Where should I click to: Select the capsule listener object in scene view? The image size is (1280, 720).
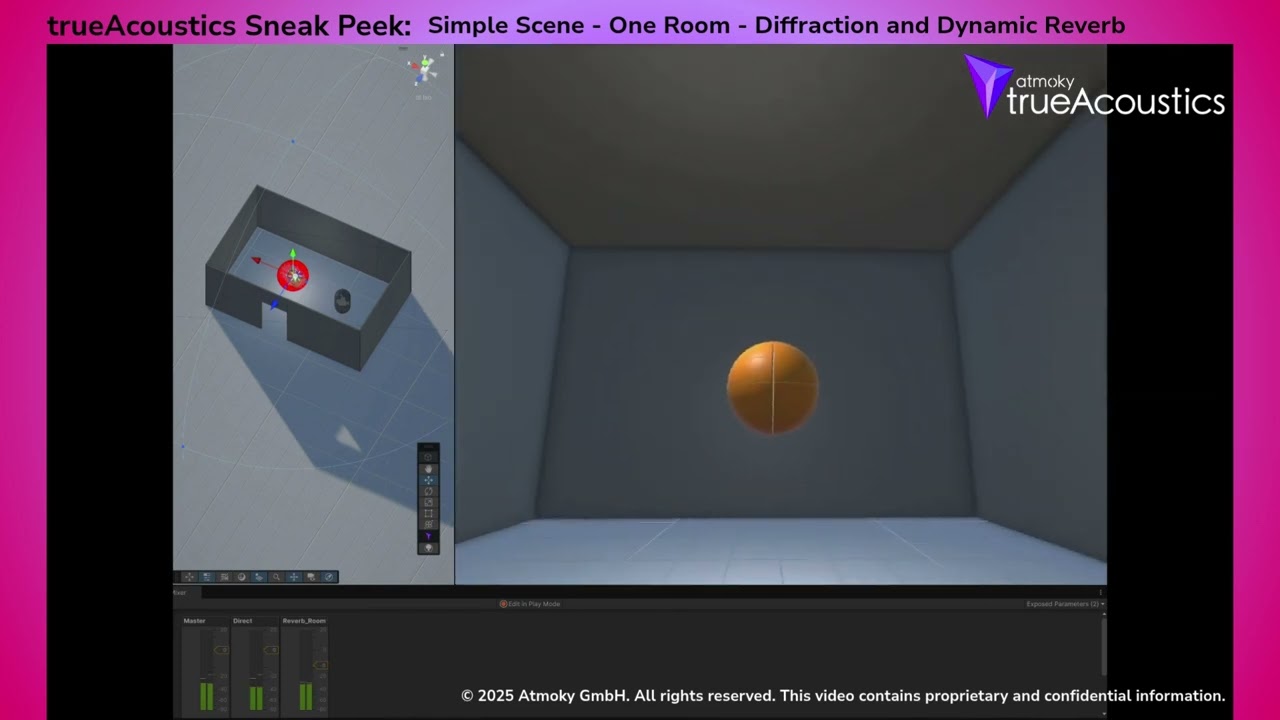pos(342,300)
